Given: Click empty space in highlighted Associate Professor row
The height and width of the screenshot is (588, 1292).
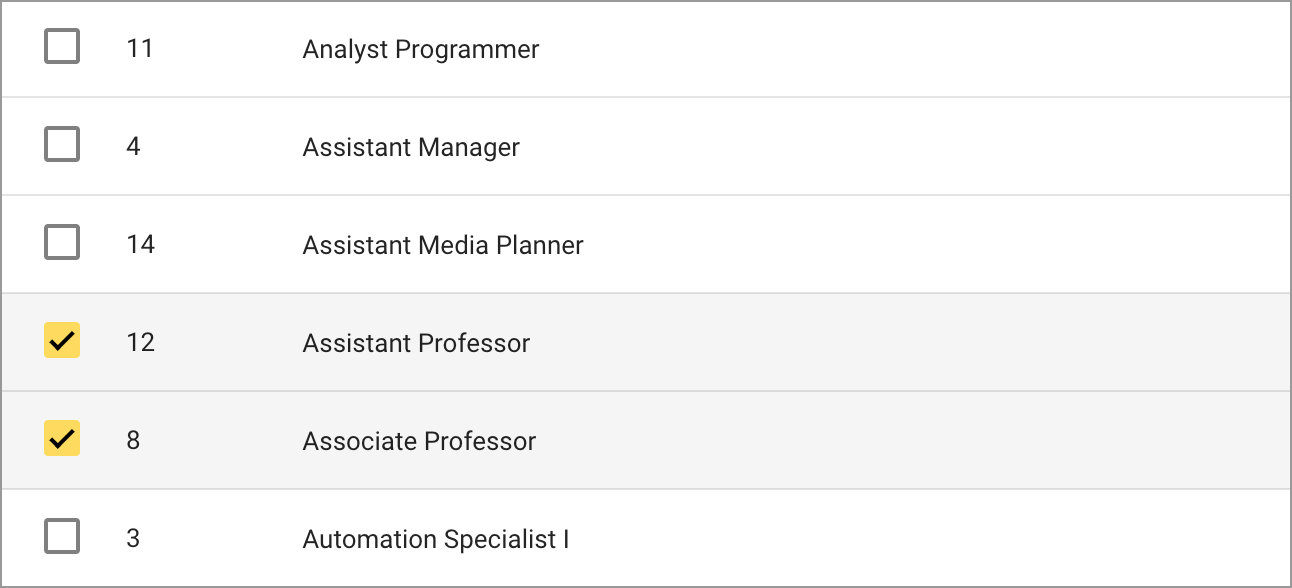Looking at the screenshot, I should coord(900,440).
